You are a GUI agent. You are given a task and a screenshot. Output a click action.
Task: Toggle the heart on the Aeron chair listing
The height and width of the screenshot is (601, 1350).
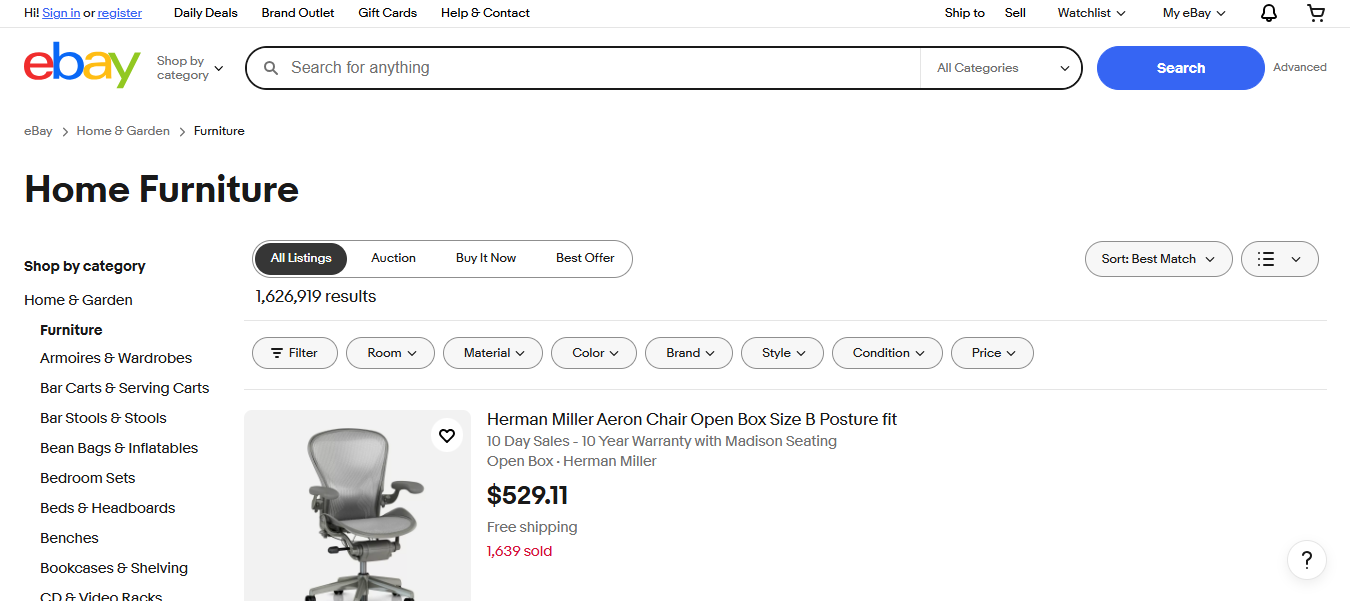coord(447,435)
